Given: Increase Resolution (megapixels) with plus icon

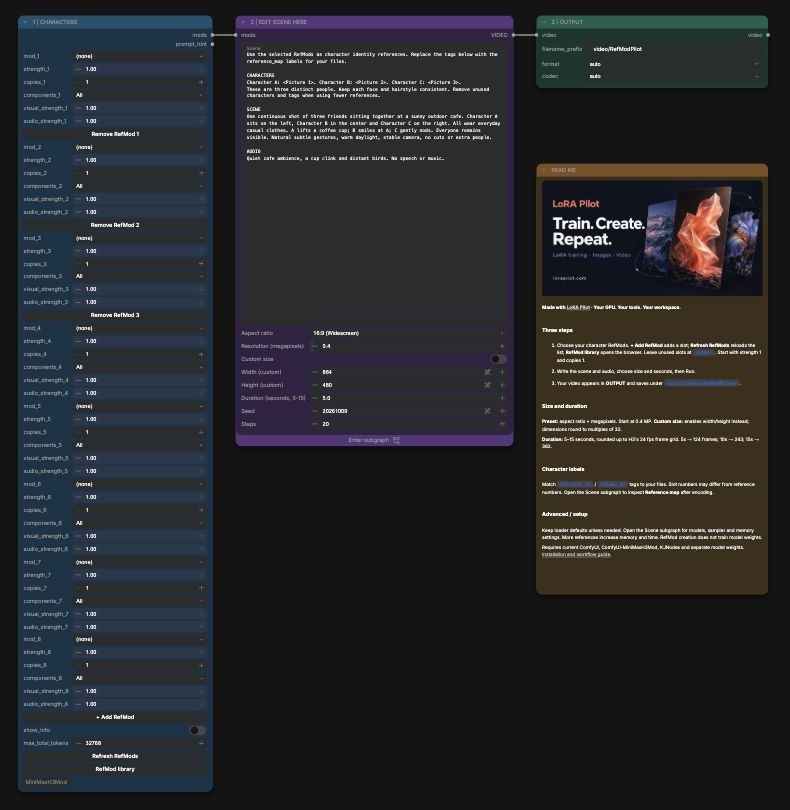Looking at the screenshot, I should tap(502, 346).
